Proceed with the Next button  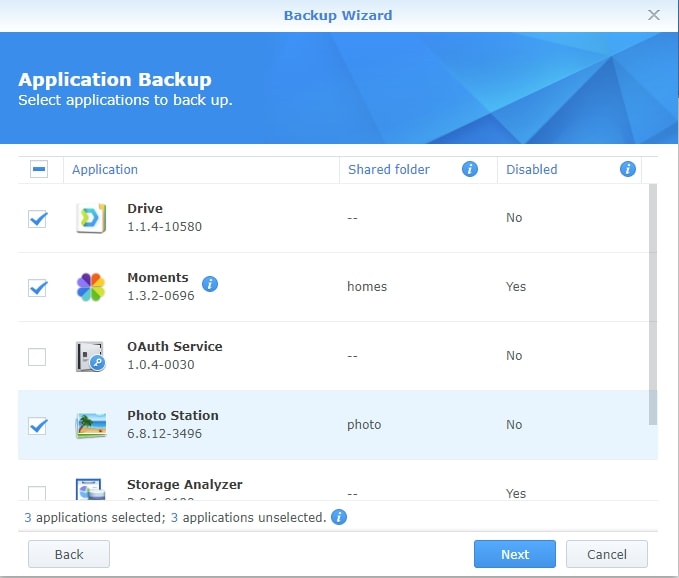tap(515, 554)
